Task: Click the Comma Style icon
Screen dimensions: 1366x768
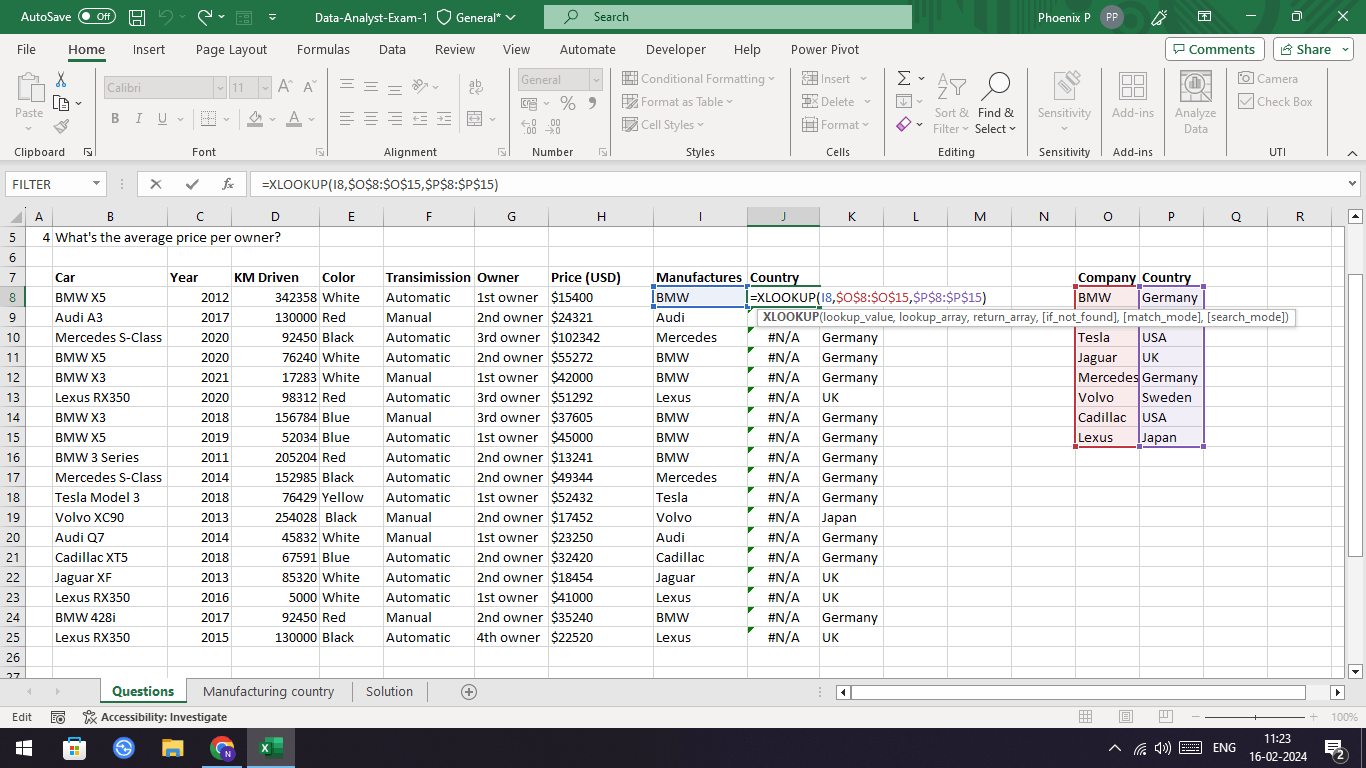Action: coord(592,103)
